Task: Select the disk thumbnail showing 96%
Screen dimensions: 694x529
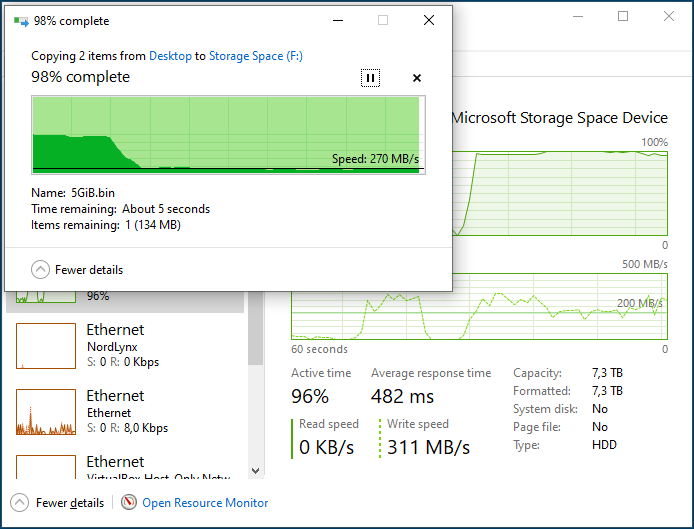Action: (46, 296)
